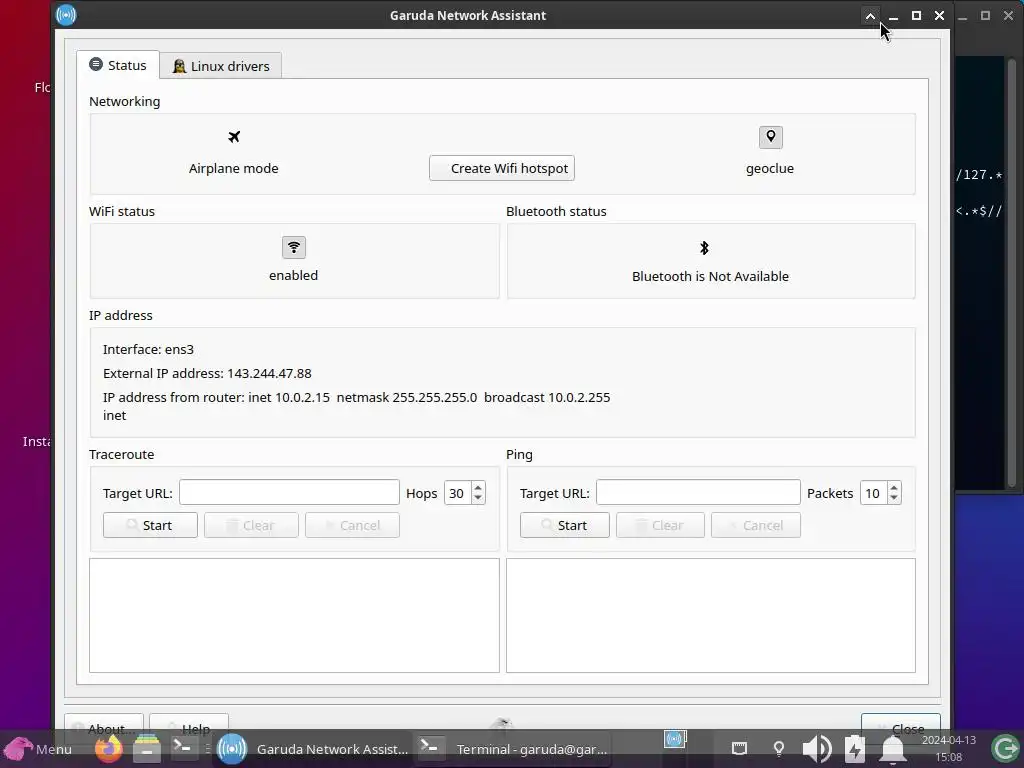The height and width of the screenshot is (768, 1024).
Task: Open the terminal launcher in the taskbar
Action: tap(182, 748)
